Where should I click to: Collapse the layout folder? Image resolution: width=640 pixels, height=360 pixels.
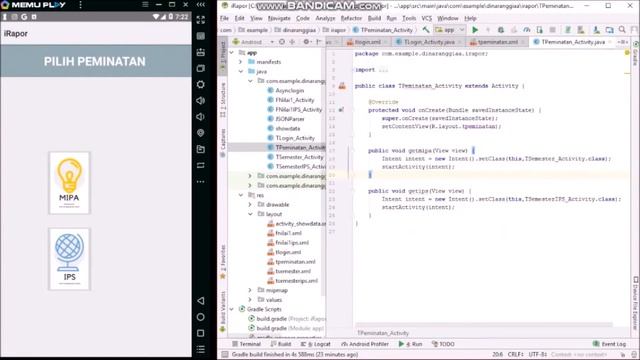pyautogui.click(x=250, y=214)
